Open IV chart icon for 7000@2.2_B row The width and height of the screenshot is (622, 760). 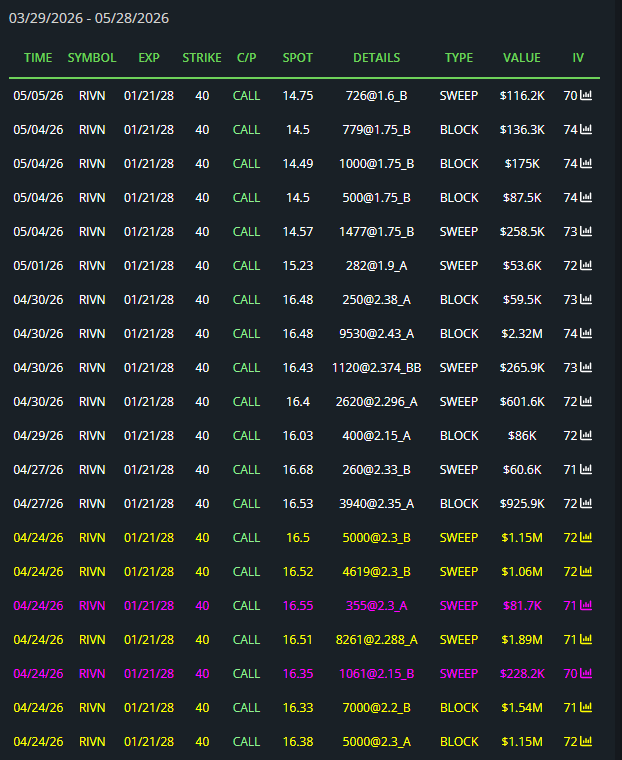pyautogui.click(x=586, y=707)
